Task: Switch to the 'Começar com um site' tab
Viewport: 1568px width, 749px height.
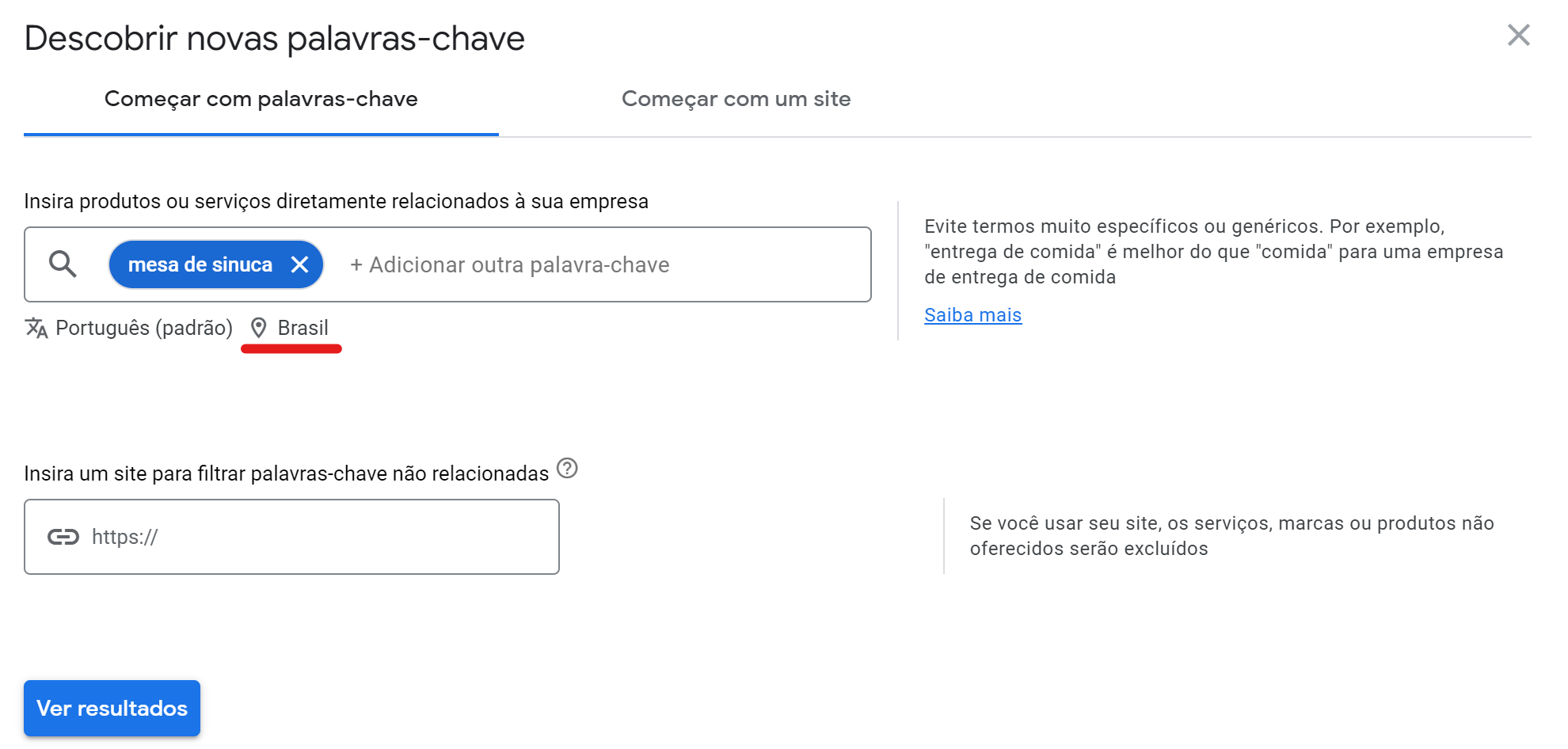Action: (x=736, y=98)
